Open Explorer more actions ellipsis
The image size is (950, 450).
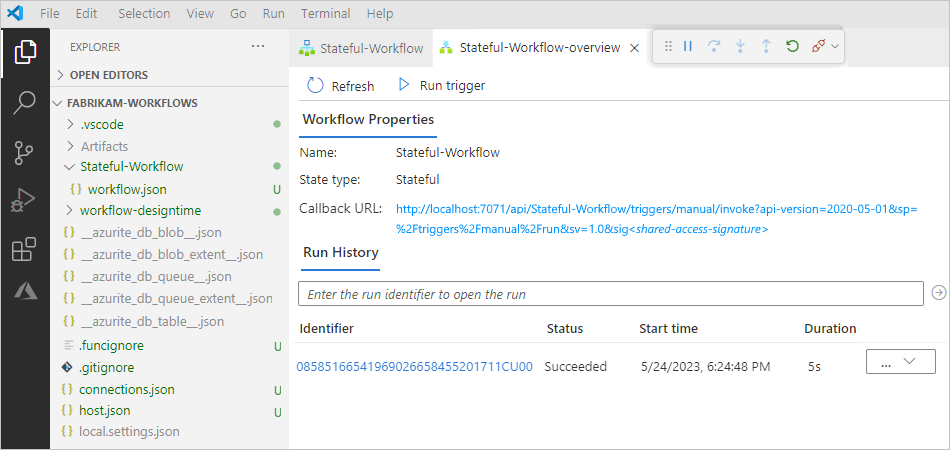click(x=258, y=47)
